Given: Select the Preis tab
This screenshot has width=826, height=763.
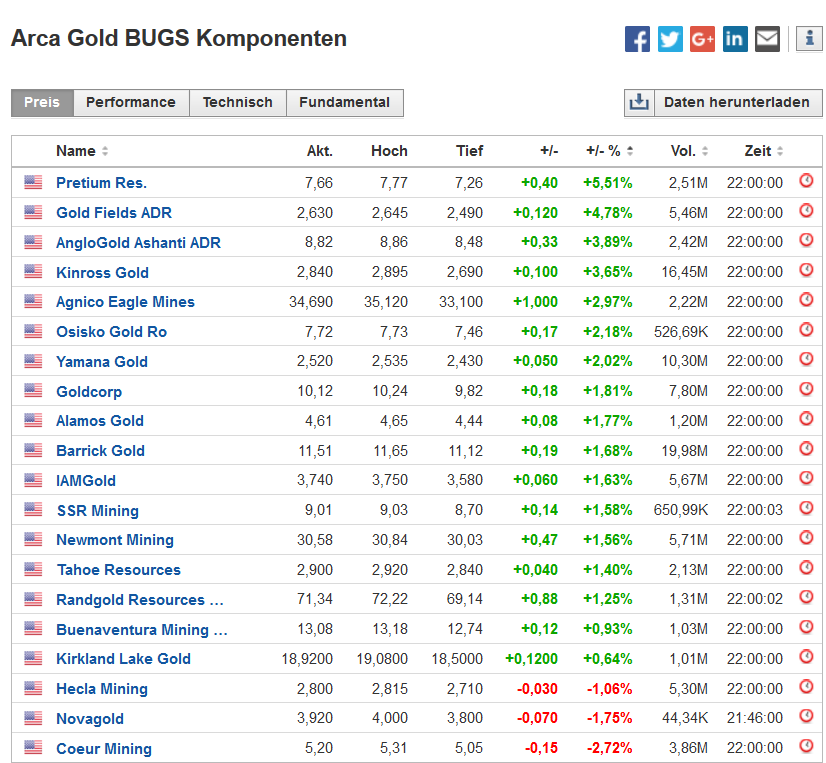Looking at the screenshot, I should tap(42, 102).
